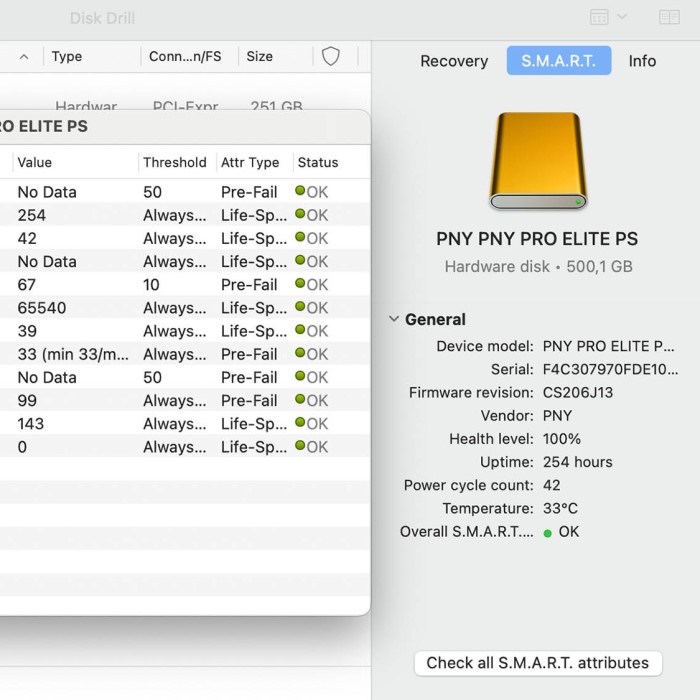The height and width of the screenshot is (700, 700).
Task: Select the row with value 42
Action: tap(184, 238)
